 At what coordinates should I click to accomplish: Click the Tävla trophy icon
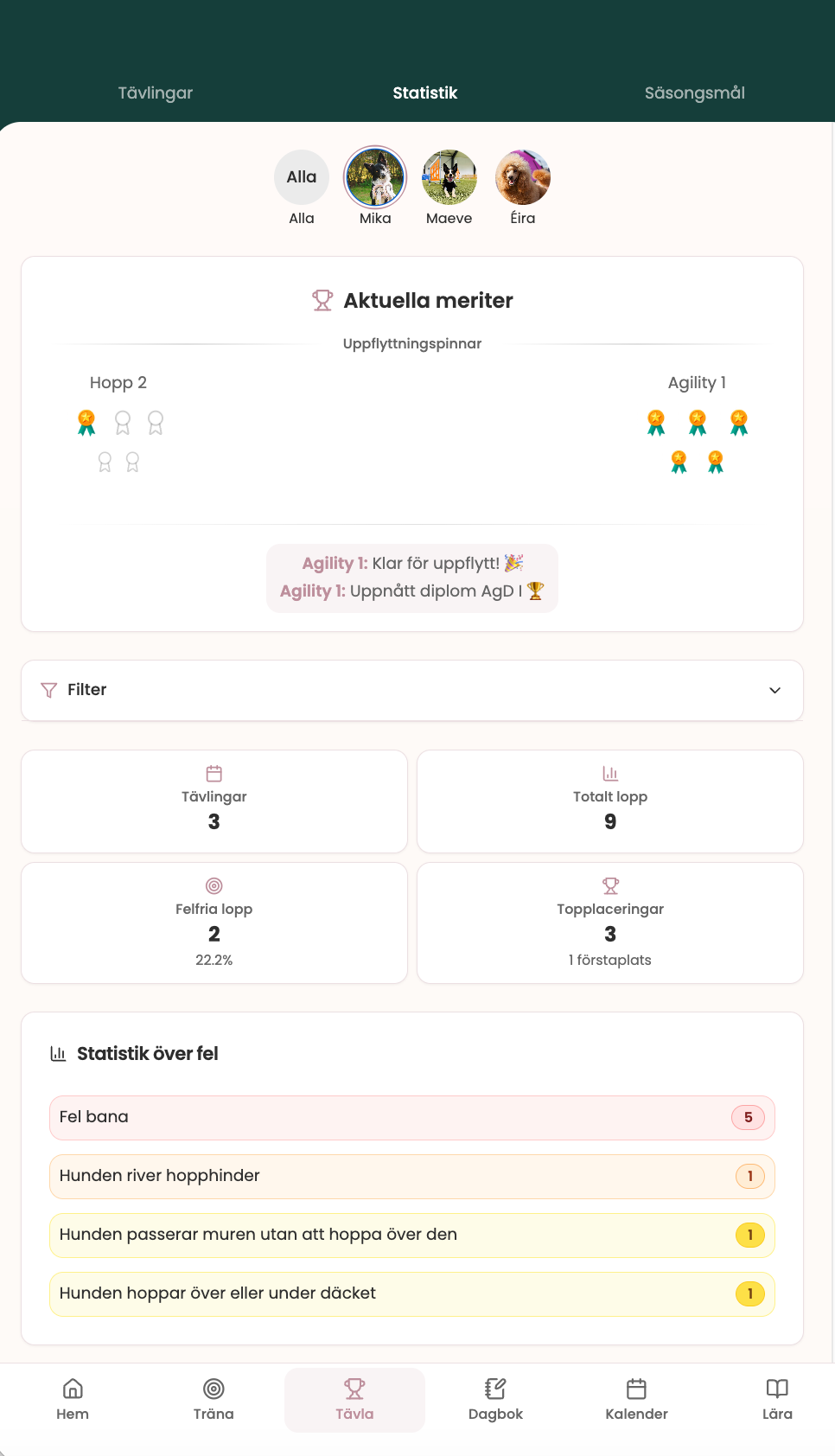pos(354,1389)
